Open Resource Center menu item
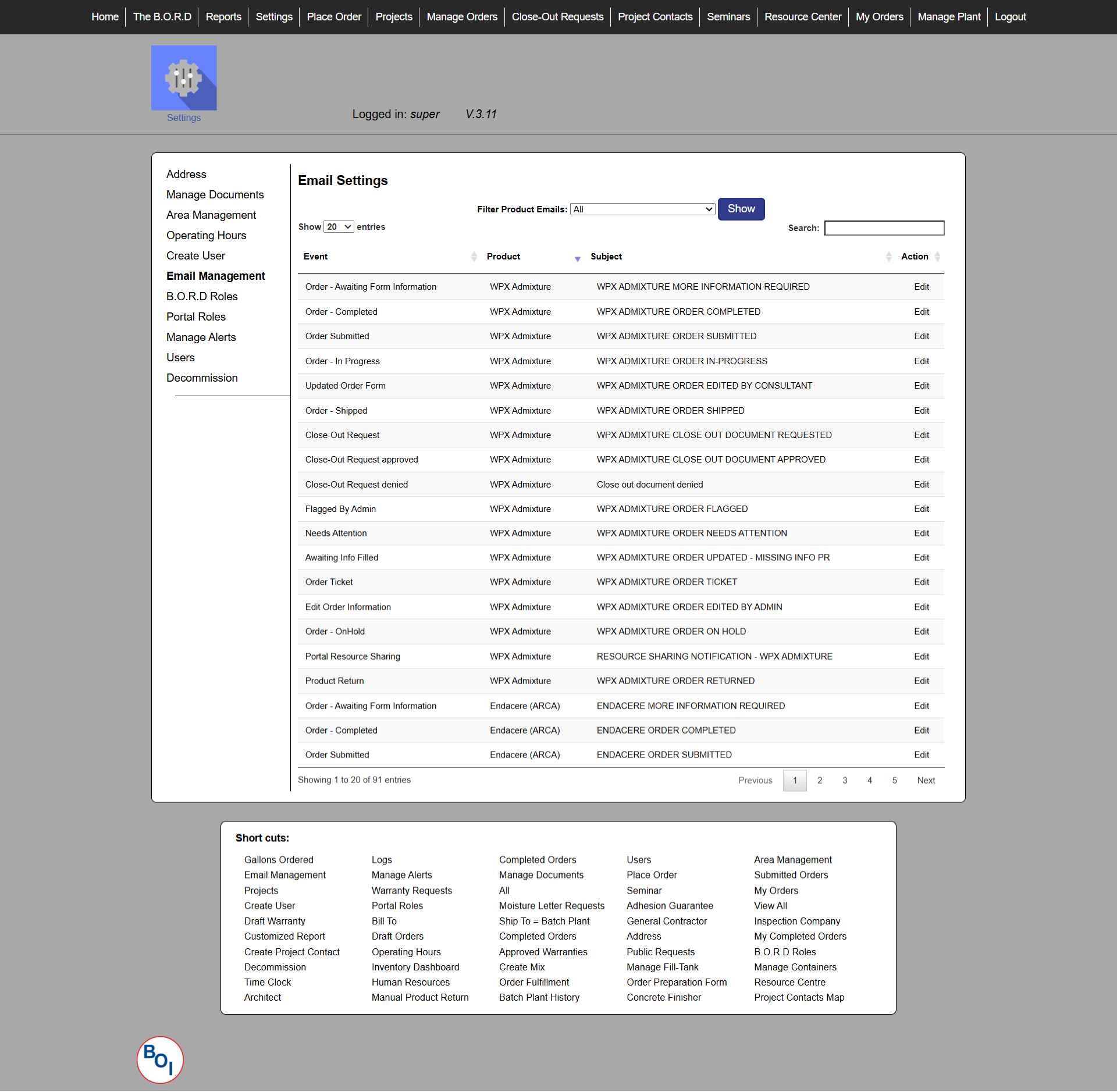This screenshot has width=1117, height=1092. click(802, 17)
